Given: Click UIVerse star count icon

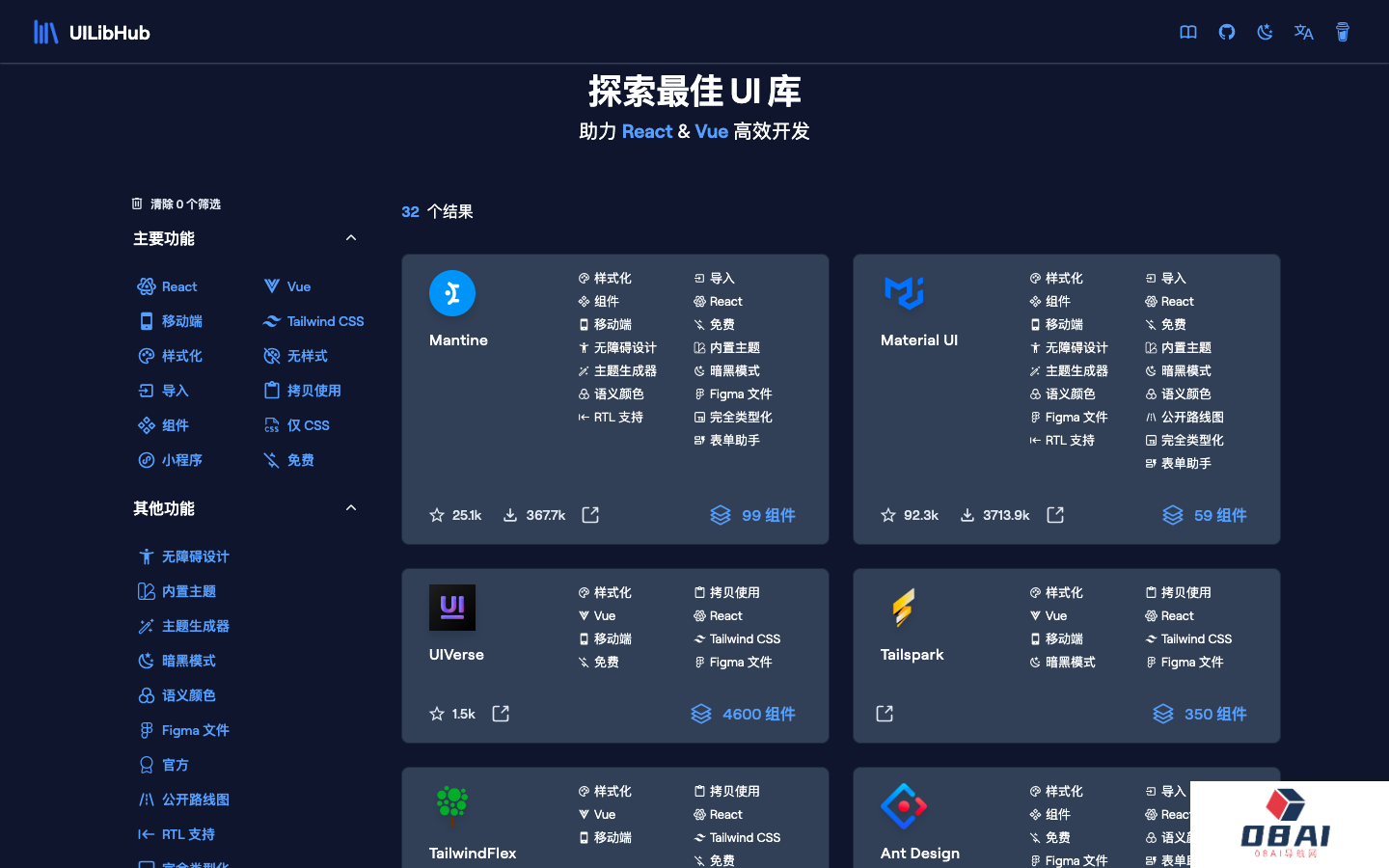Looking at the screenshot, I should pos(437,714).
